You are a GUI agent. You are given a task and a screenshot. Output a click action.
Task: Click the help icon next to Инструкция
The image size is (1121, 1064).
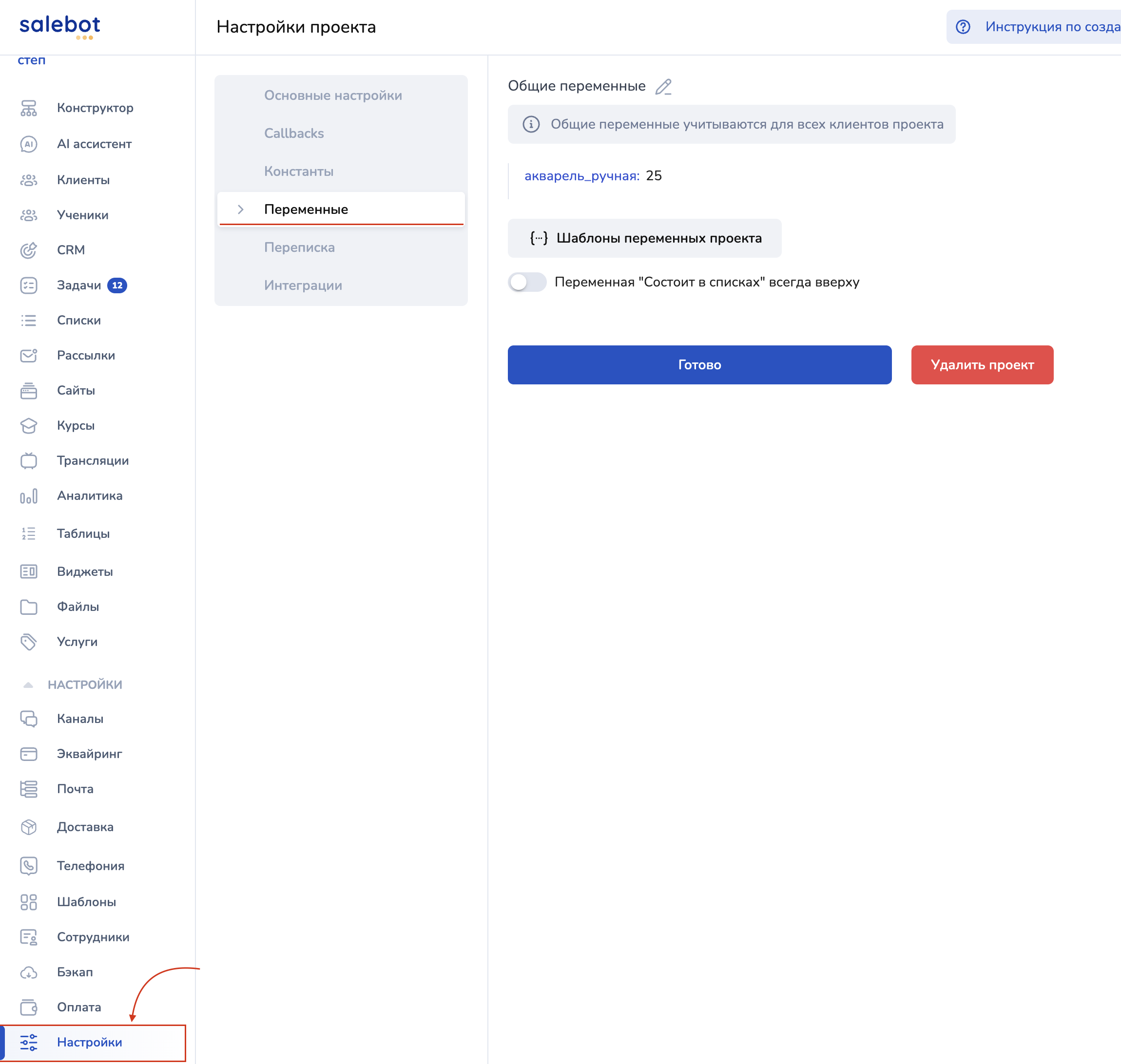963,27
